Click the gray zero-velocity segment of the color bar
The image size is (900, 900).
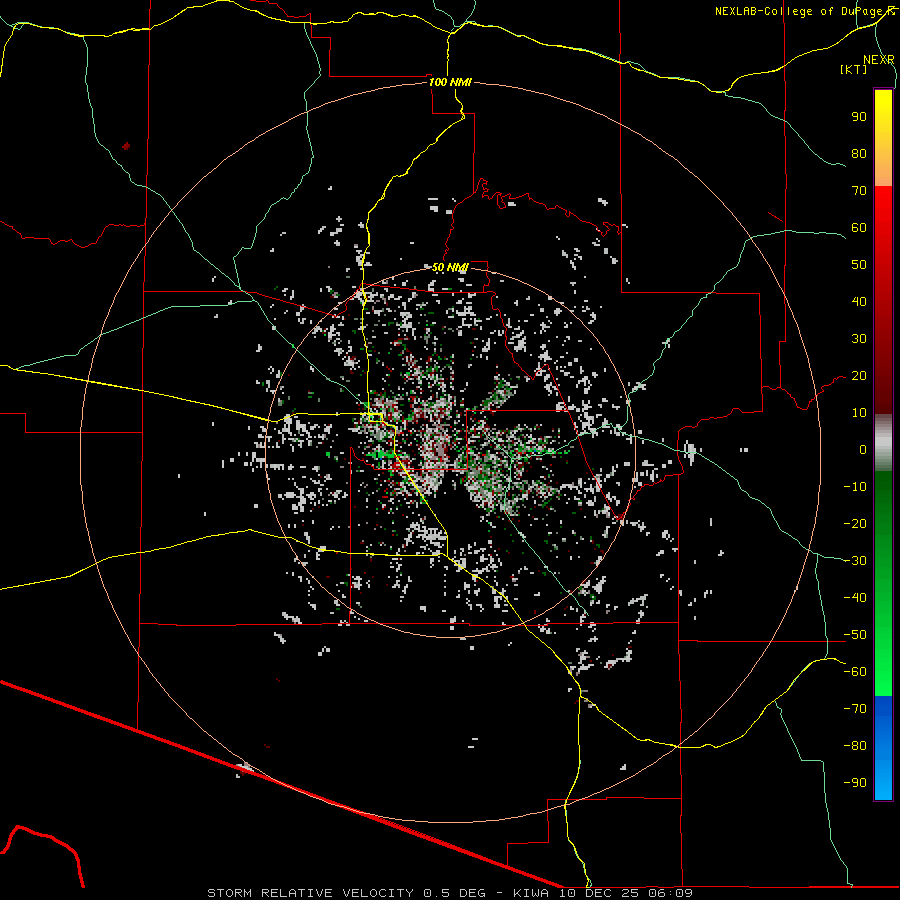[883, 443]
